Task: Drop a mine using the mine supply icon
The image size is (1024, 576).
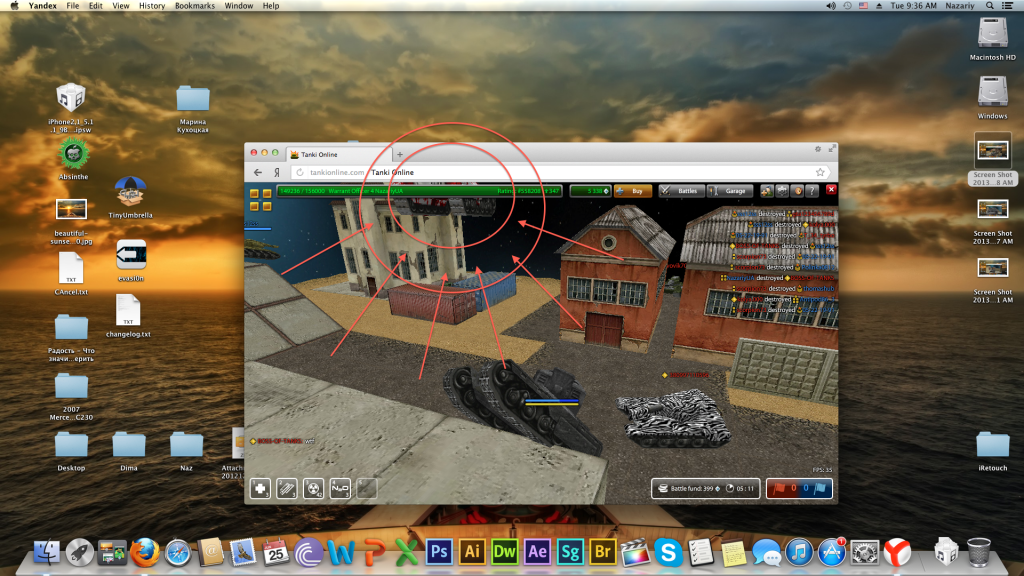Action: tap(366, 488)
